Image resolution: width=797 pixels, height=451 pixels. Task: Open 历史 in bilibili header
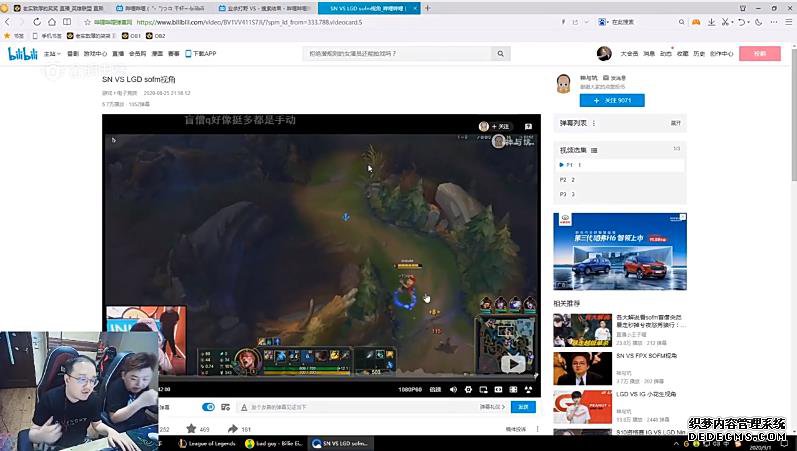click(699, 53)
